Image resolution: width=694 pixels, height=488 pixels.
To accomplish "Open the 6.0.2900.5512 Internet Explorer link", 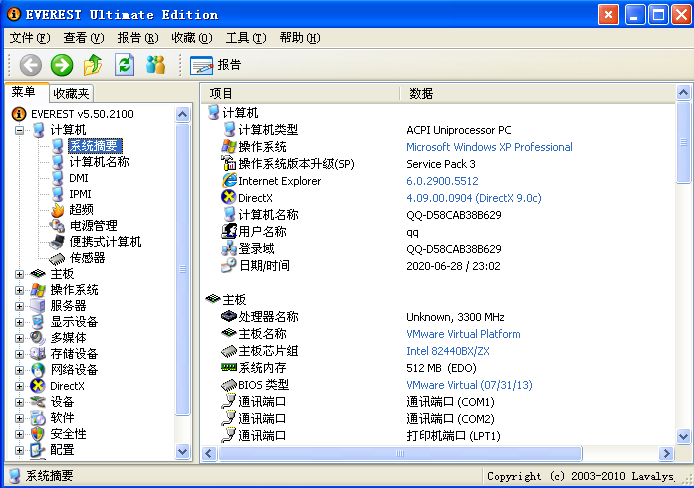I will click(x=442, y=181).
